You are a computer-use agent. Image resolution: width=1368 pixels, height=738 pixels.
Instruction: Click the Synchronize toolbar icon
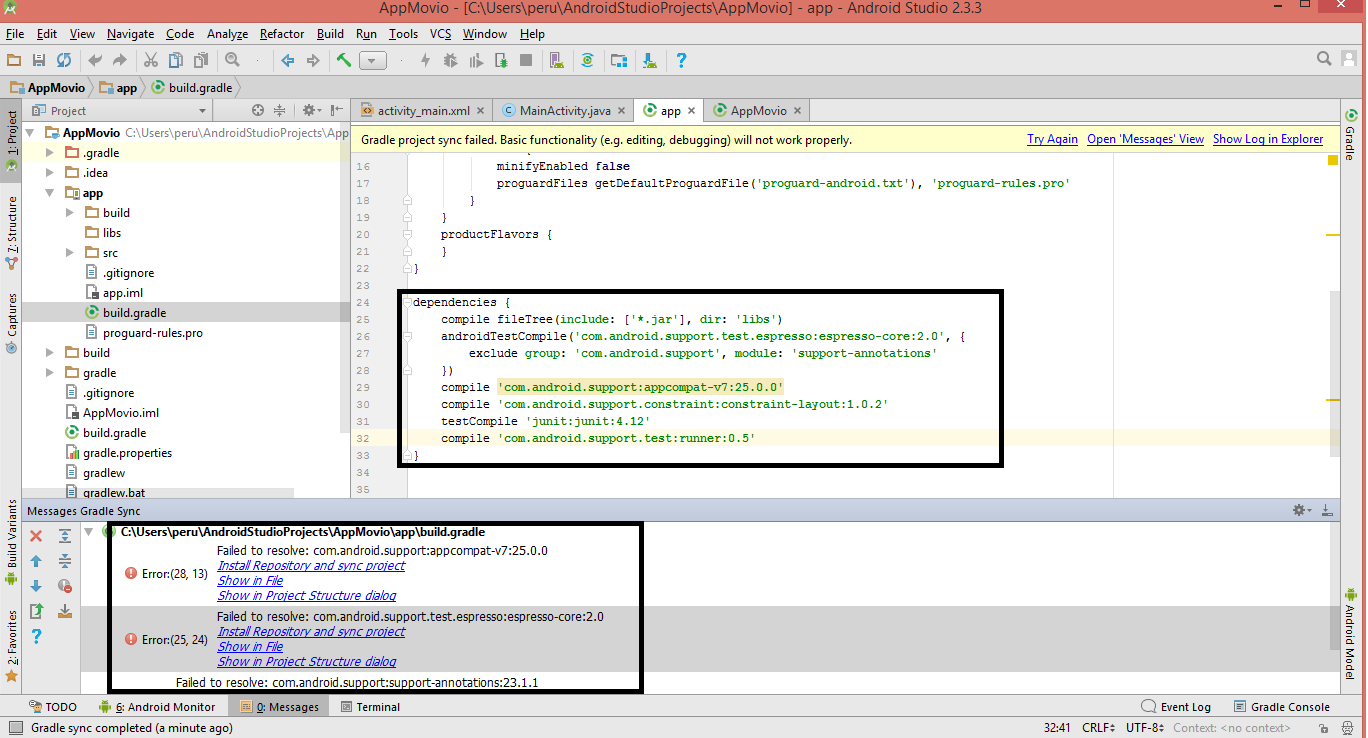(x=64, y=61)
